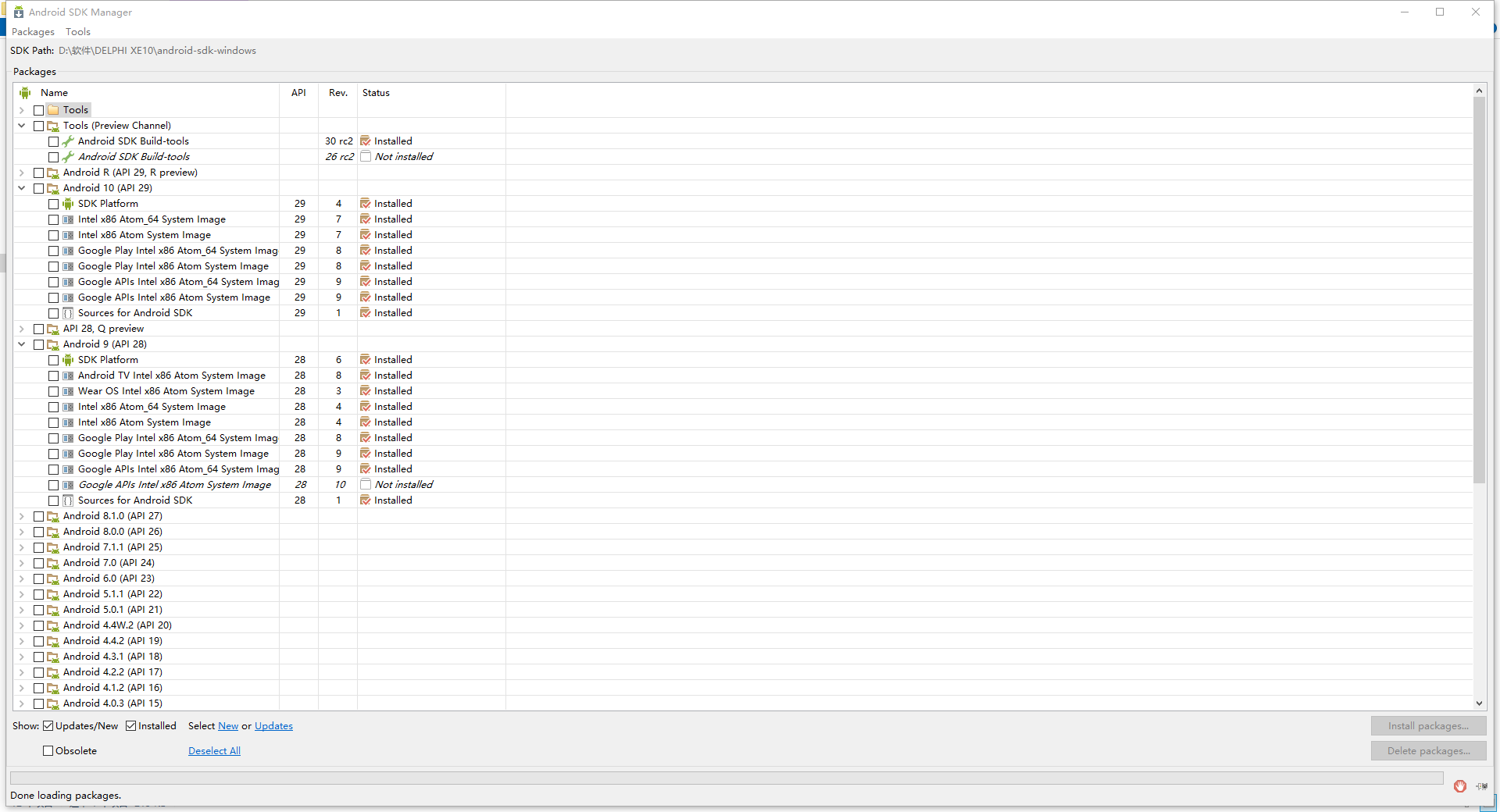1500x812 pixels.
Task: Collapse the Android 9 (API 28) group
Action: pyautogui.click(x=22, y=344)
